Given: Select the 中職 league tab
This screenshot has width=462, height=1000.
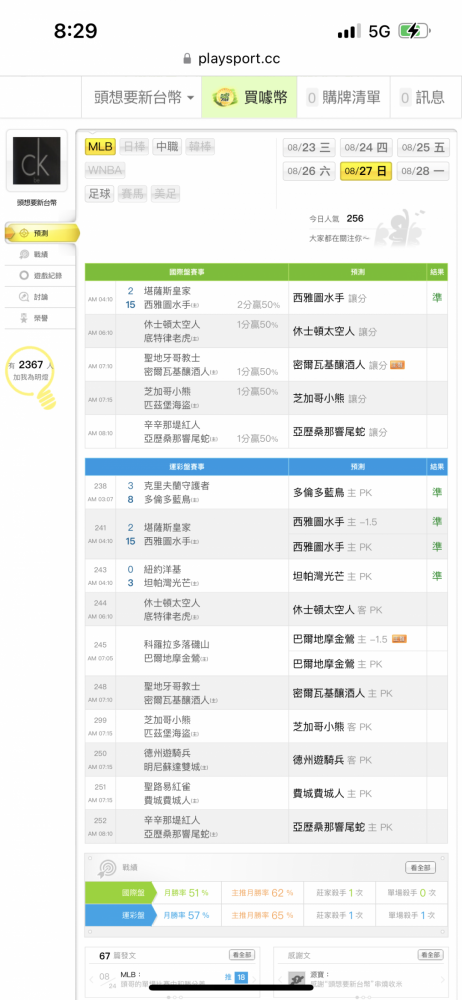Looking at the screenshot, I should click(x=167, y=147).
